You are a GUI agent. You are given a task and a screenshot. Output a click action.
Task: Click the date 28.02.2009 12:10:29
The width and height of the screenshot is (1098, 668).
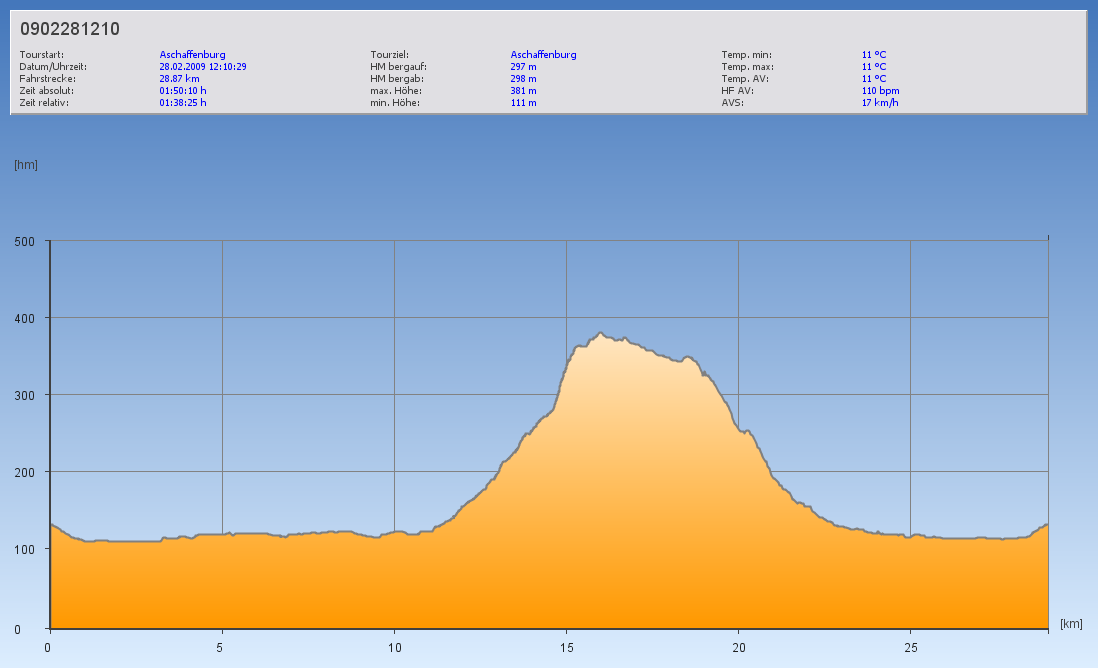click(x=203, y=67)
